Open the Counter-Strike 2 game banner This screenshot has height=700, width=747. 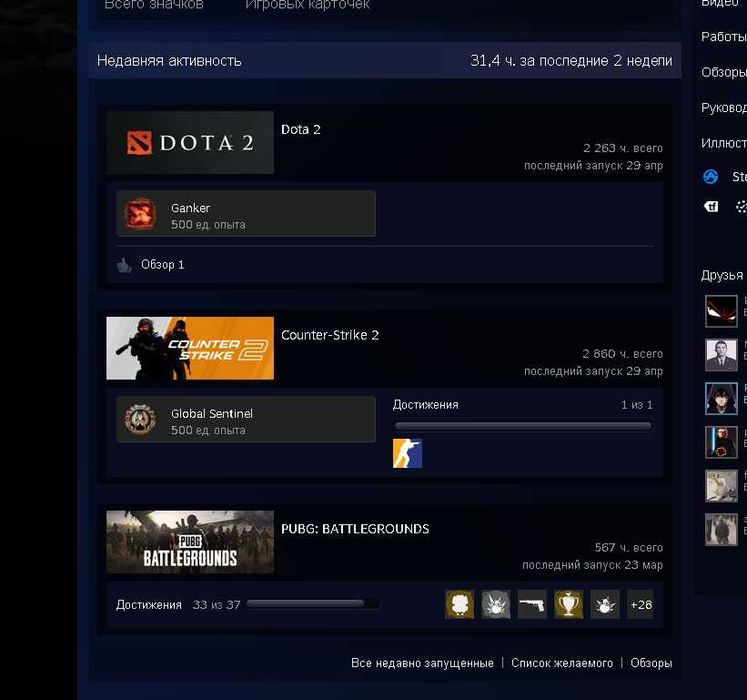(x=190, y=348)
